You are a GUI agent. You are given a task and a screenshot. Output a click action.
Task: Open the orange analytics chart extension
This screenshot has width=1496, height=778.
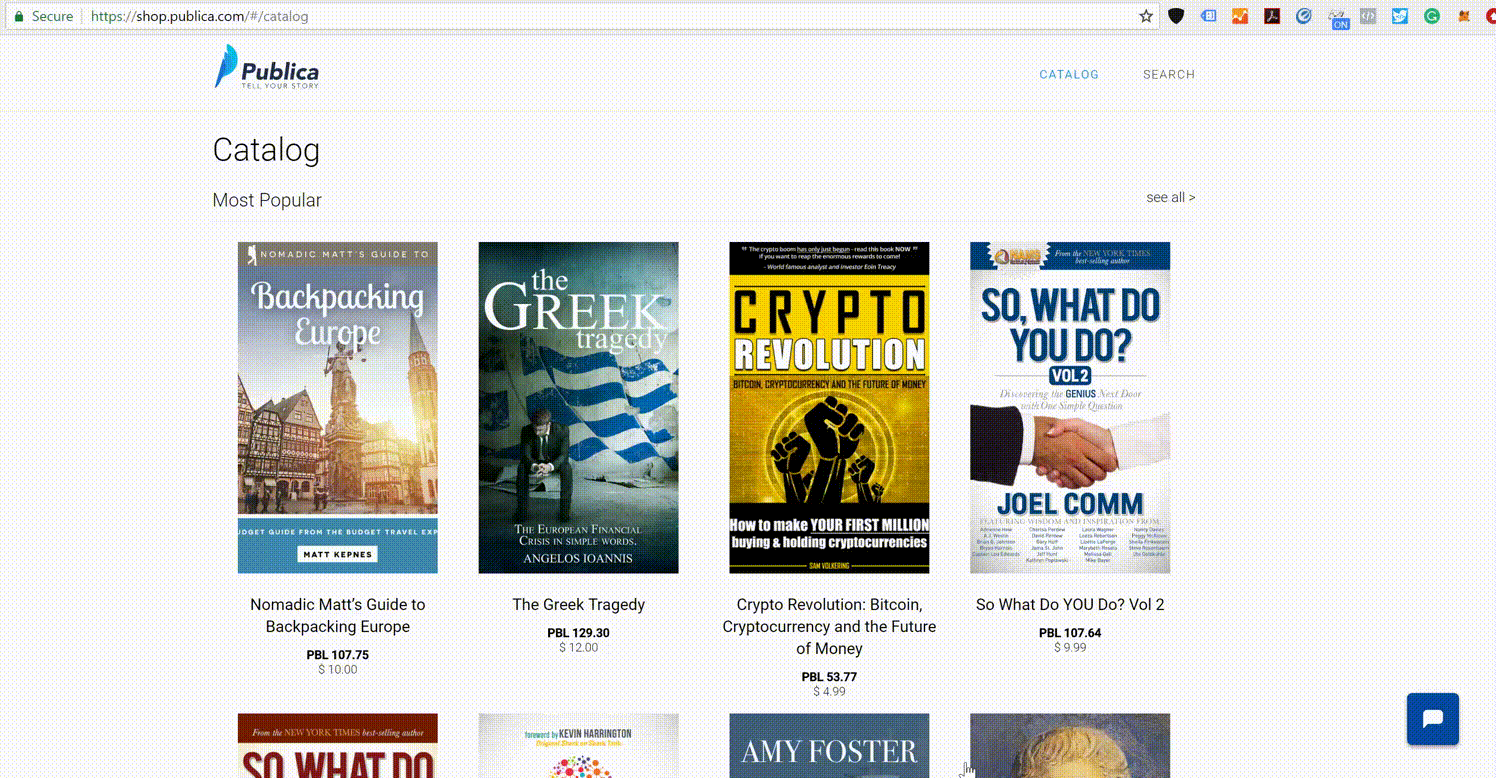point(1240,16)
